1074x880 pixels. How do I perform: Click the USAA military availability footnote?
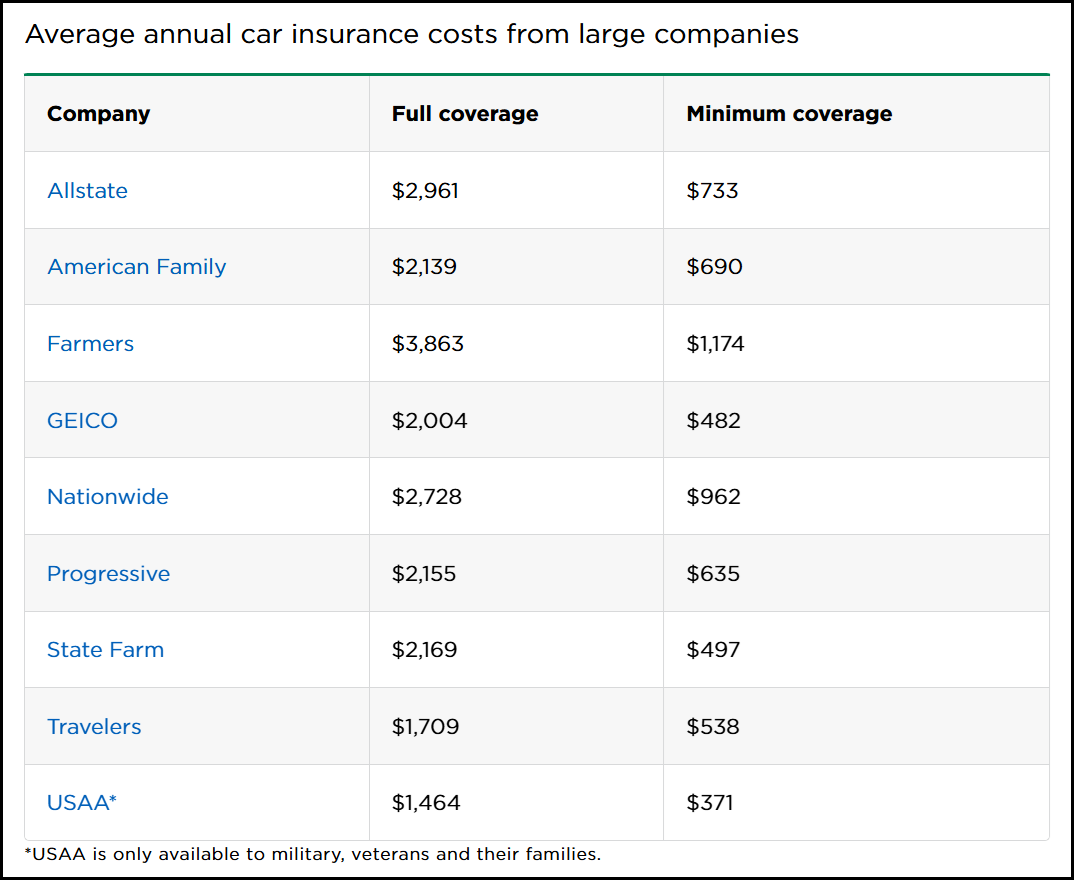(312, 855)
